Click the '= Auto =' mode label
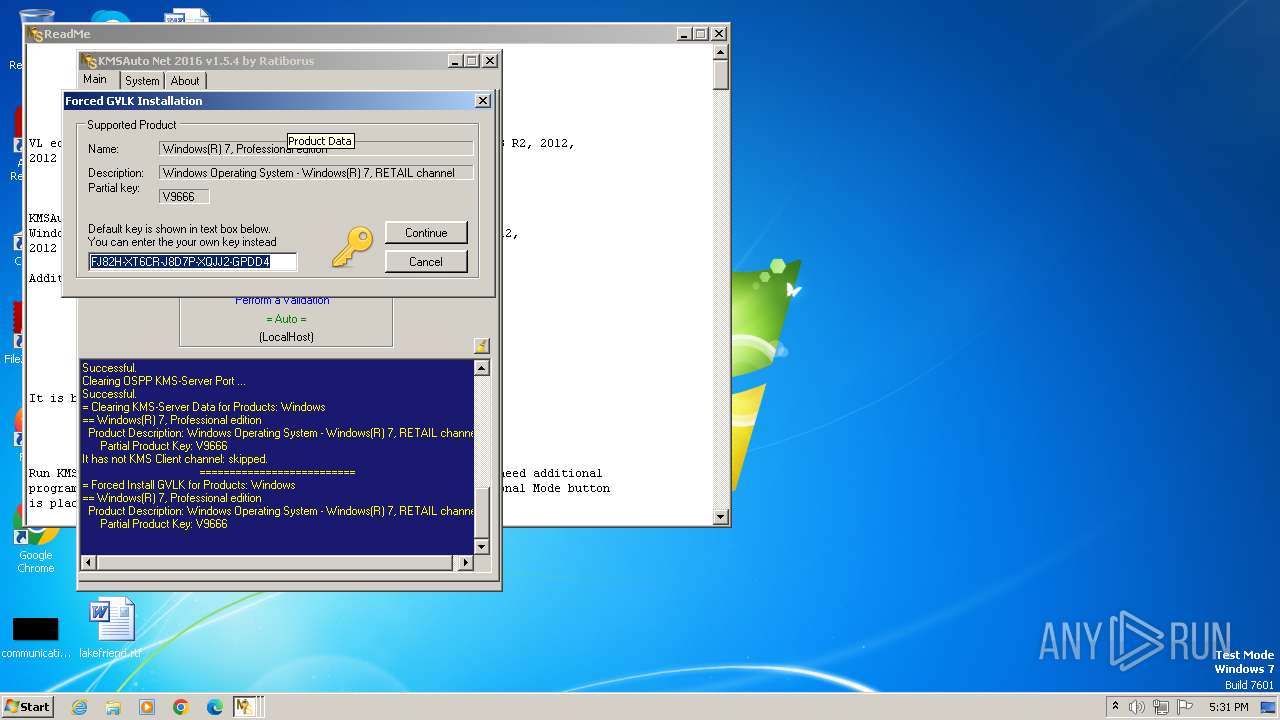 click(x=286, y=319)
